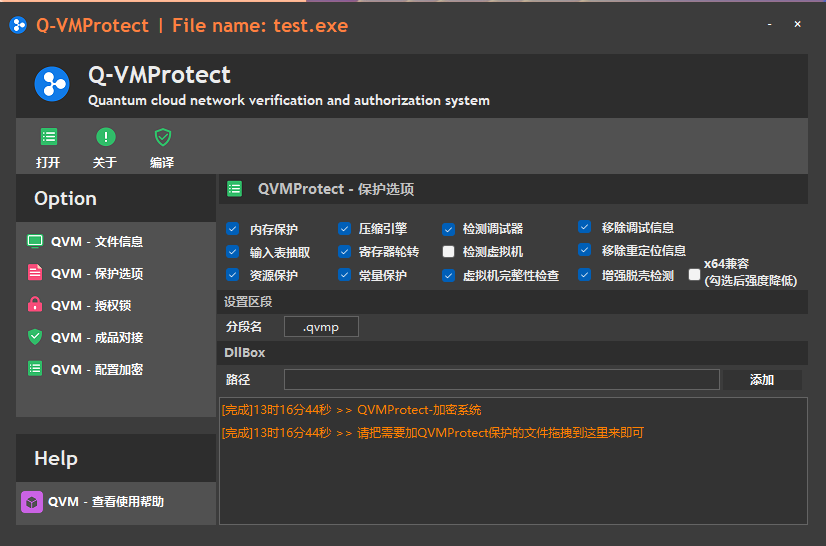Uncheck 移除调试信息 option
The height and width of the screenshot is (546, 826).
tap(585, 227)
